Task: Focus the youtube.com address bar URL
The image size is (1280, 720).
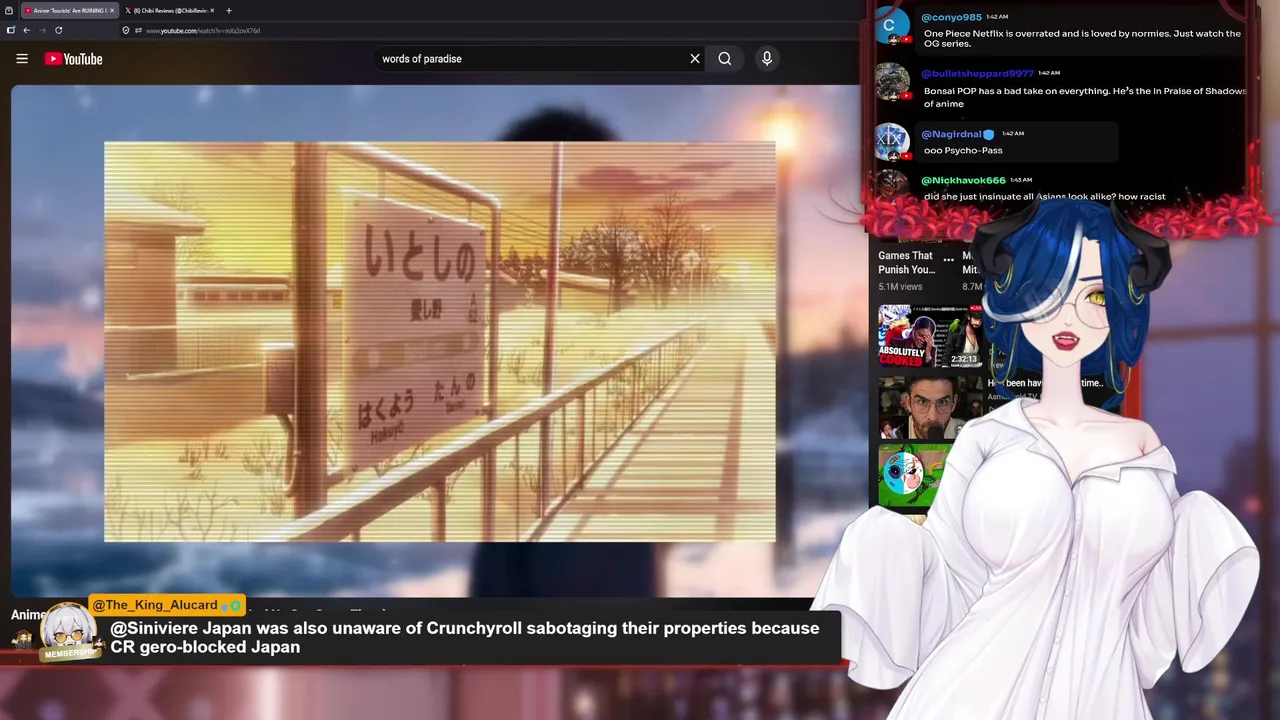Action: (203, 31)
